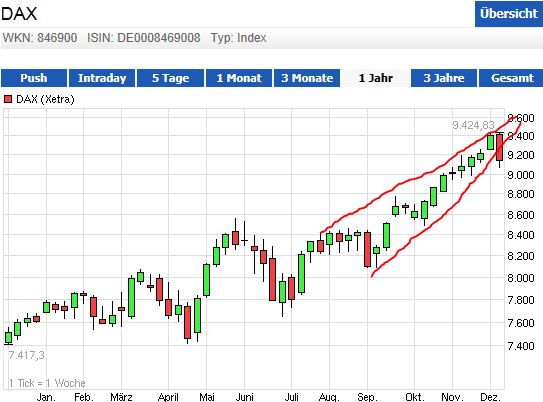Click the 7.400 y-axis label
Screen dimensions: 543x402
click(x=521, y=346)
